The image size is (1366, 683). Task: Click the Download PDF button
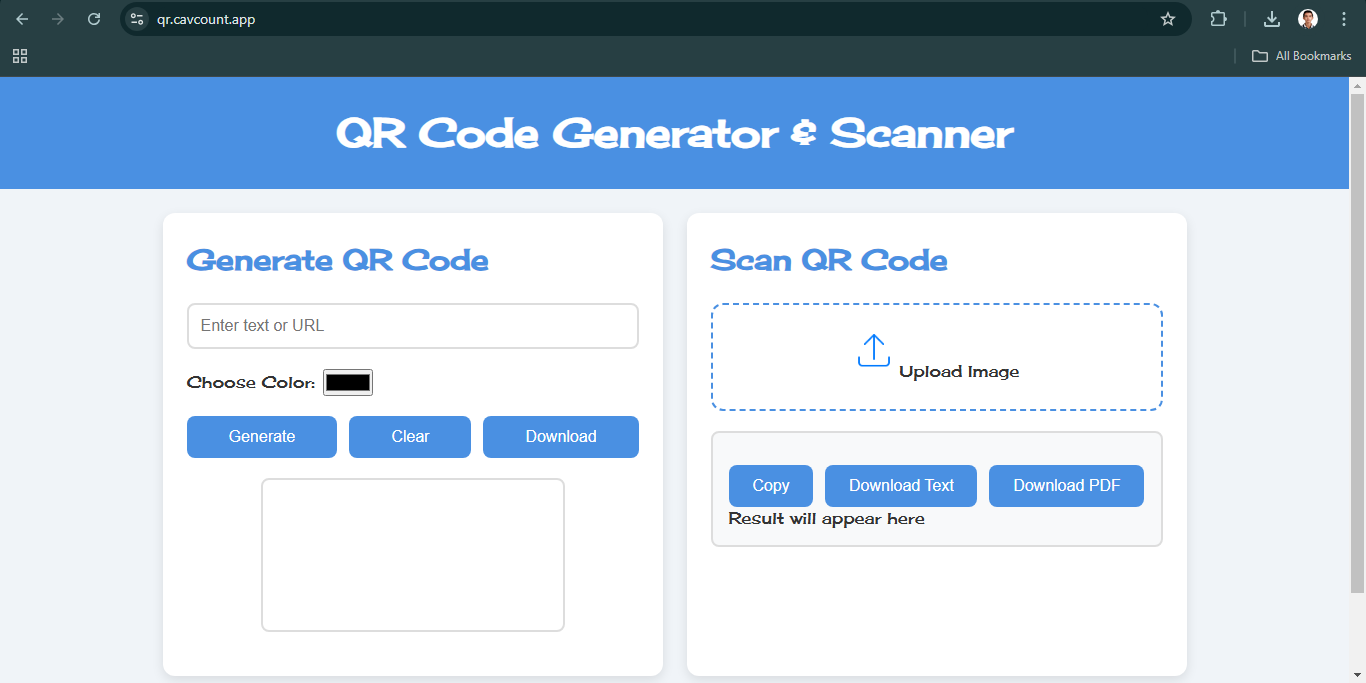pyautogui.click(x=1066, y=486)
